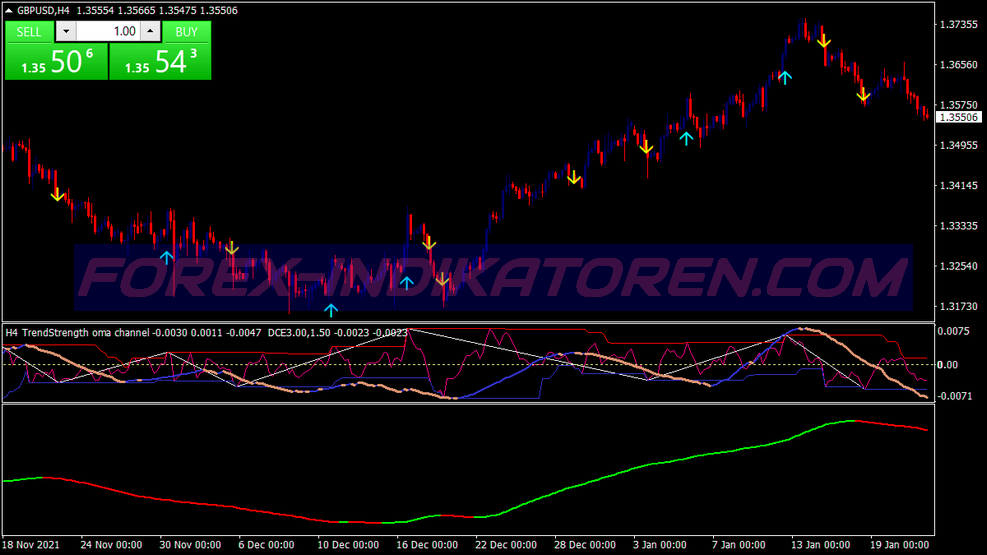
Task: Increase lot volume with the up arrow
Action: pos(150,31)
